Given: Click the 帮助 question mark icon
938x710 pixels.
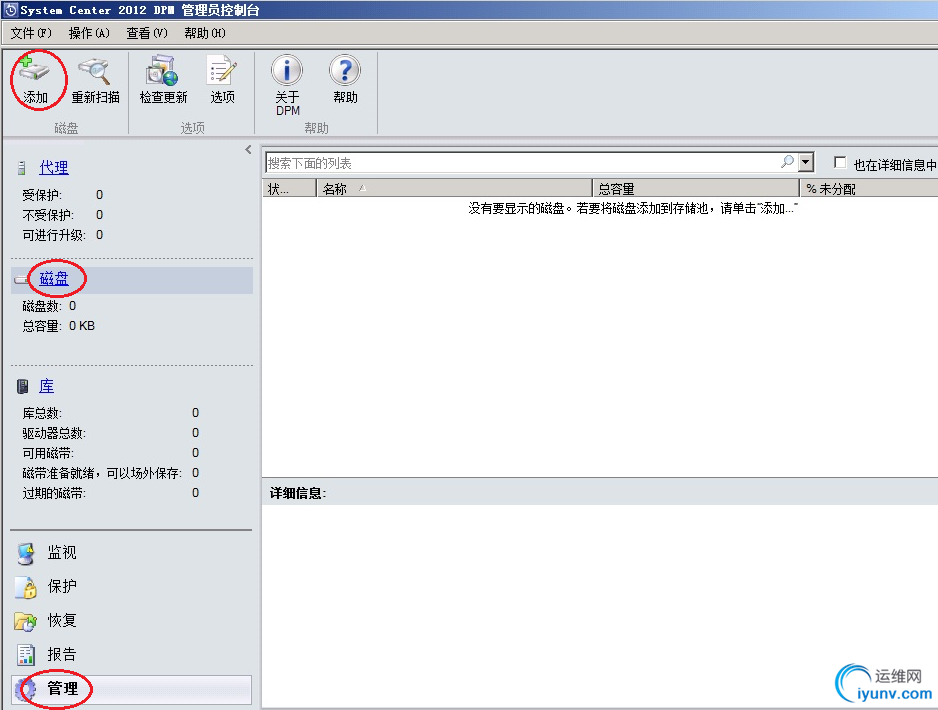Looking at the screenshot, I should click(x=345, y=71).
